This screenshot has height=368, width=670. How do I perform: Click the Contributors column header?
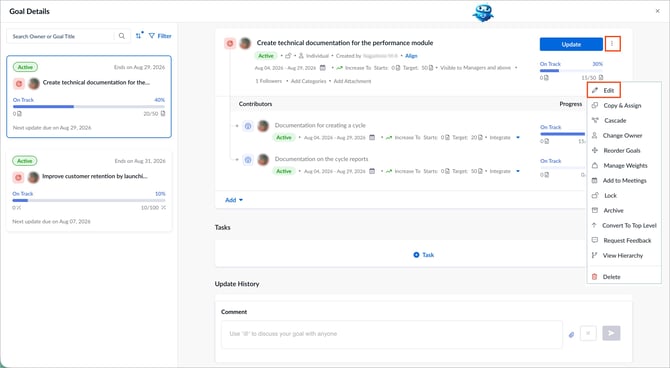pyautogui.click(x=256, y=104)
